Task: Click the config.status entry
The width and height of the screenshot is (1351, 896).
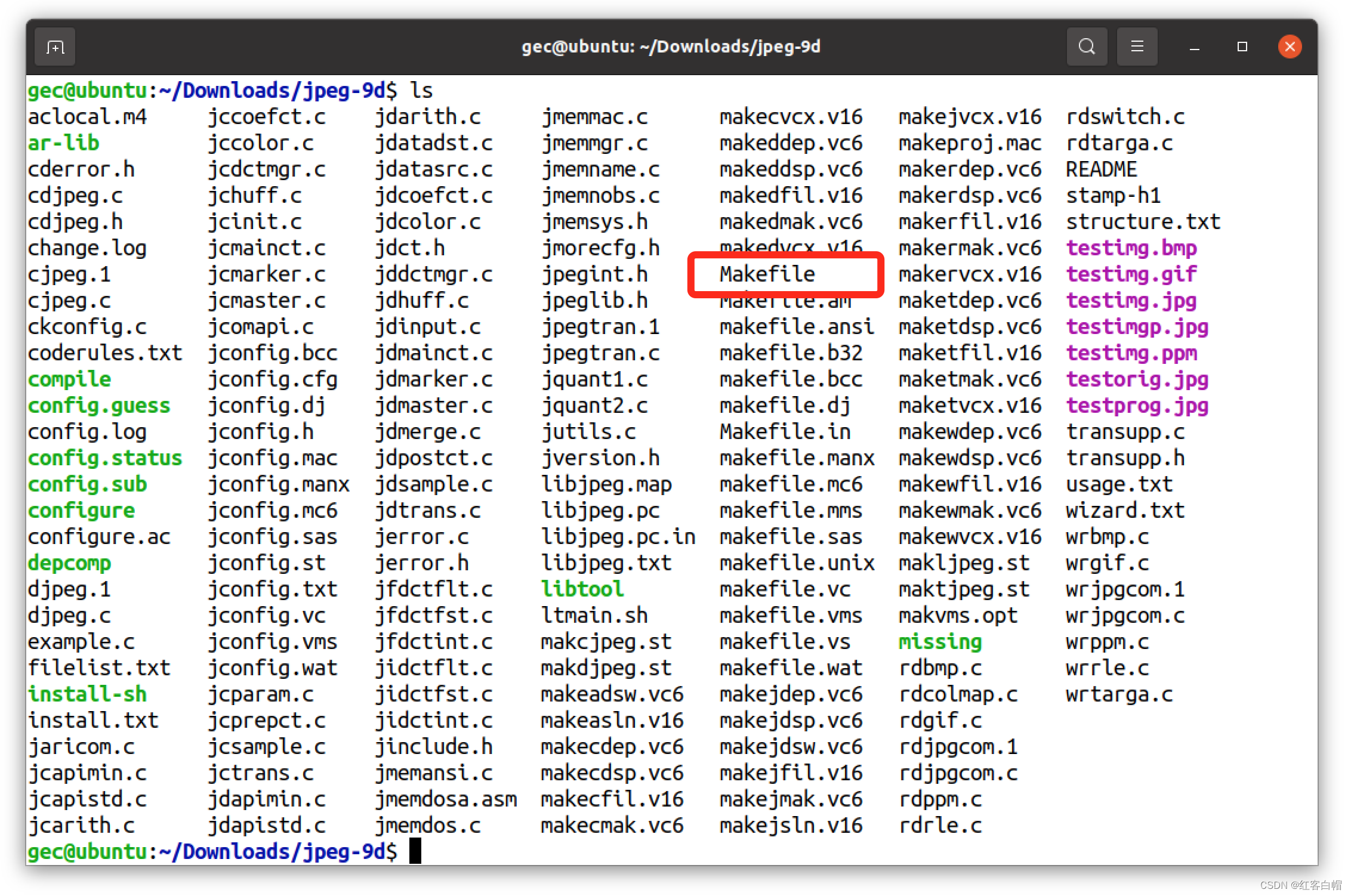Action: 105,458
